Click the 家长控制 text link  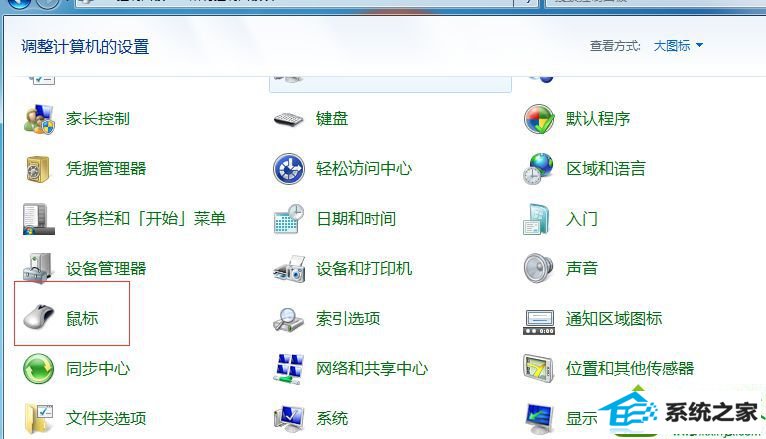tap(98, 119)
